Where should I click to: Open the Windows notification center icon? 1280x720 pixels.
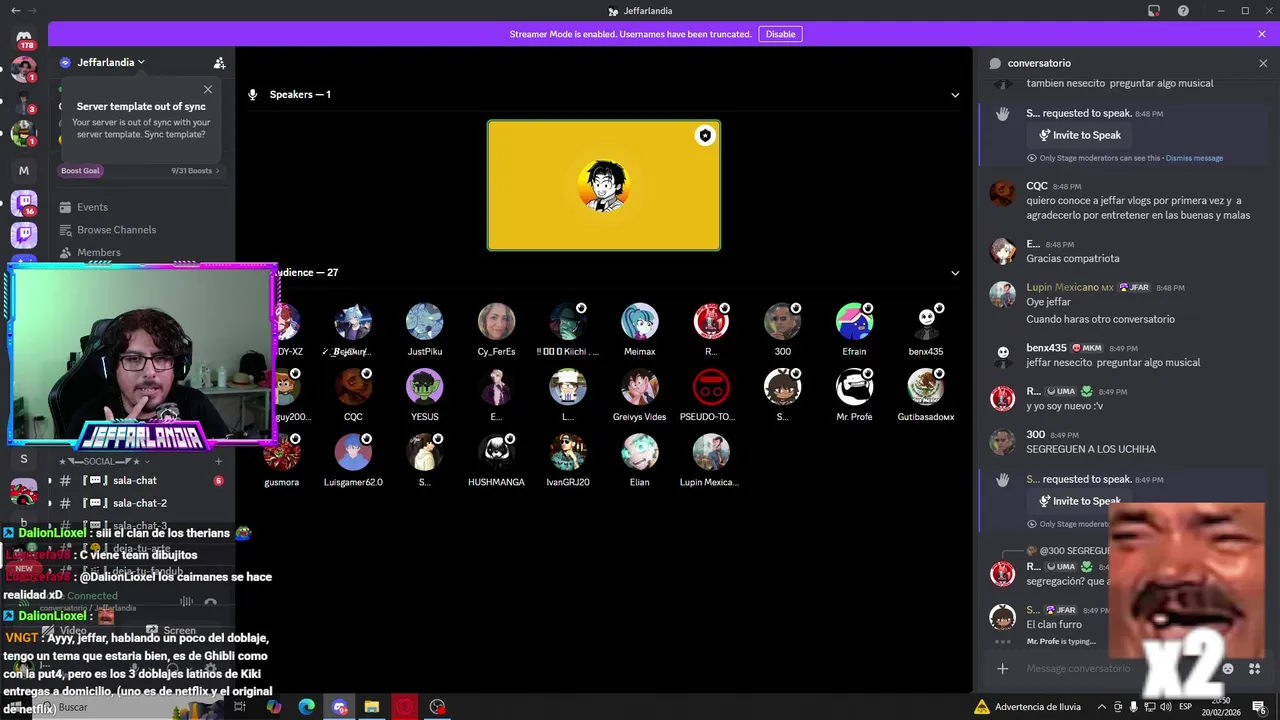[x=1259, y=707]
